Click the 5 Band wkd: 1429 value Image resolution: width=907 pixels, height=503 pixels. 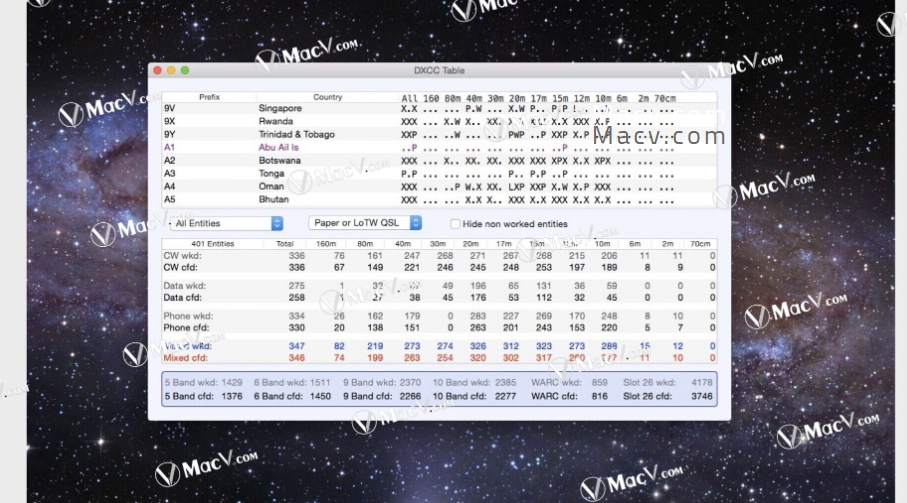[232, 383]
